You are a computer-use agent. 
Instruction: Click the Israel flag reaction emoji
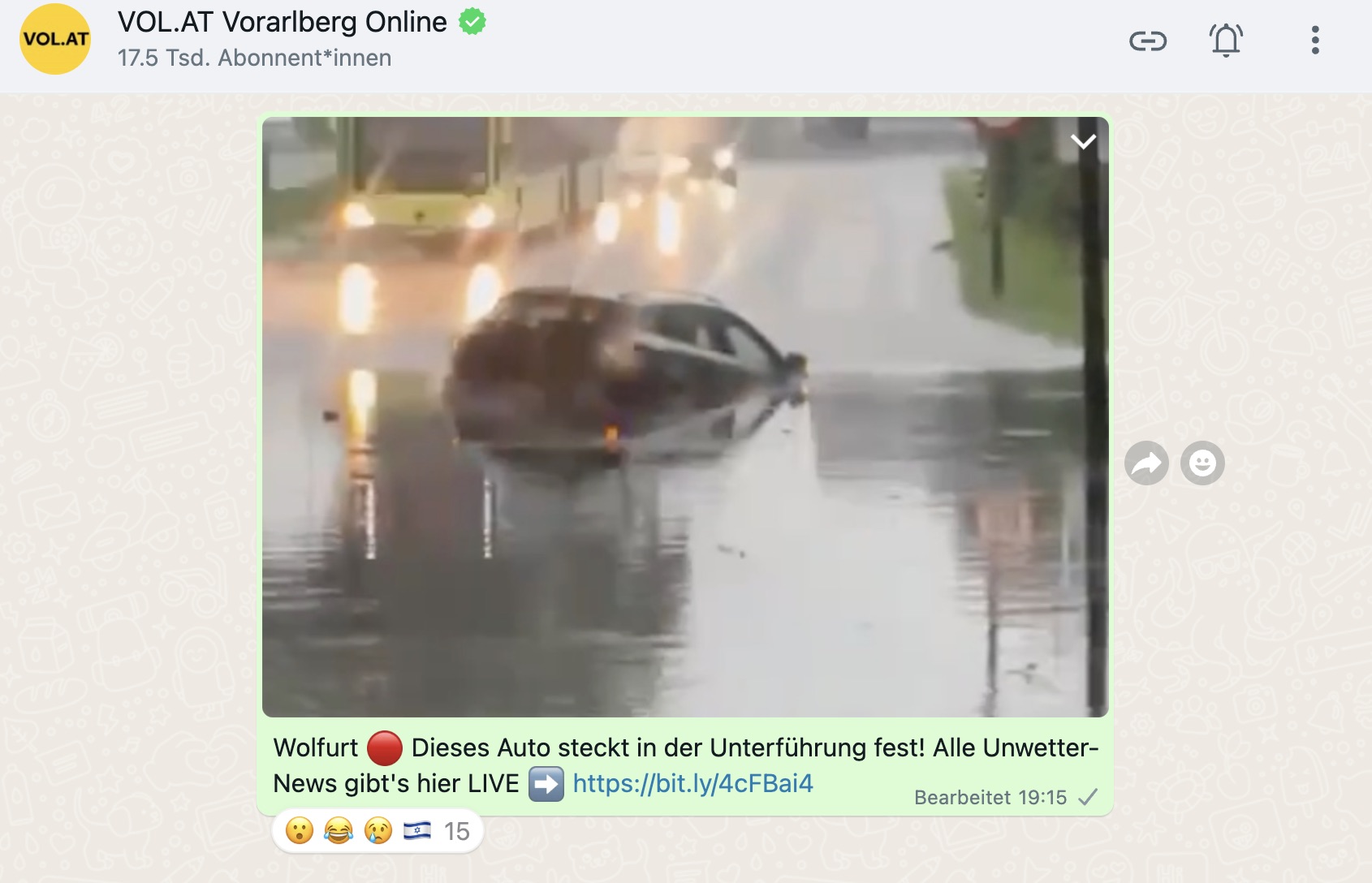coord(417,830)
